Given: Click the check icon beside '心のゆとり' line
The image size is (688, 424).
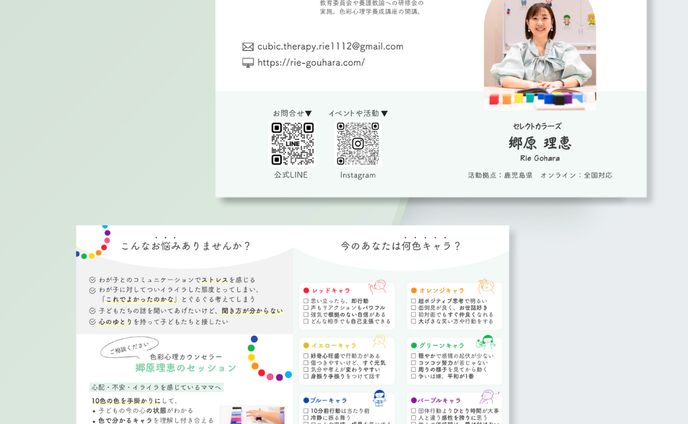Looking at the screenshot, I should [x=92, y=322].
